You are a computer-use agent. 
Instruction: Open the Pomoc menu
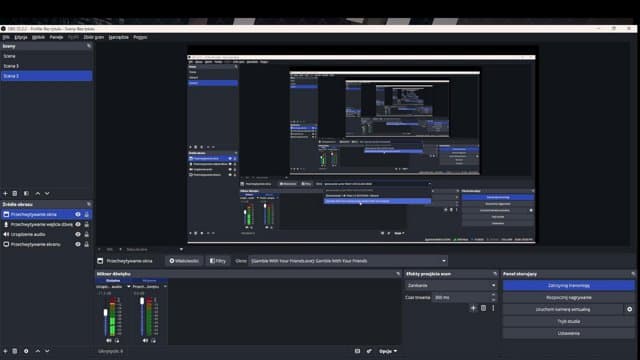(140, 37)
